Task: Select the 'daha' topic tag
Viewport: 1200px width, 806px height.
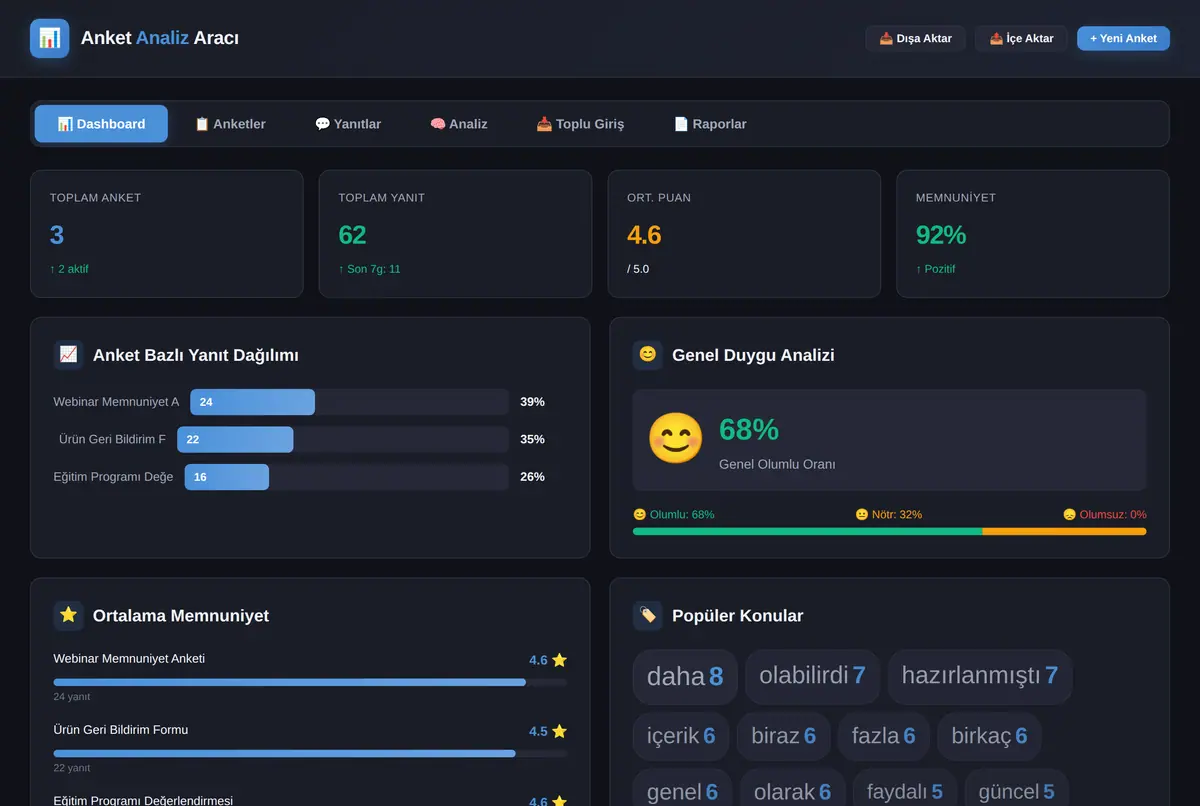Action: tap(685, 677)
